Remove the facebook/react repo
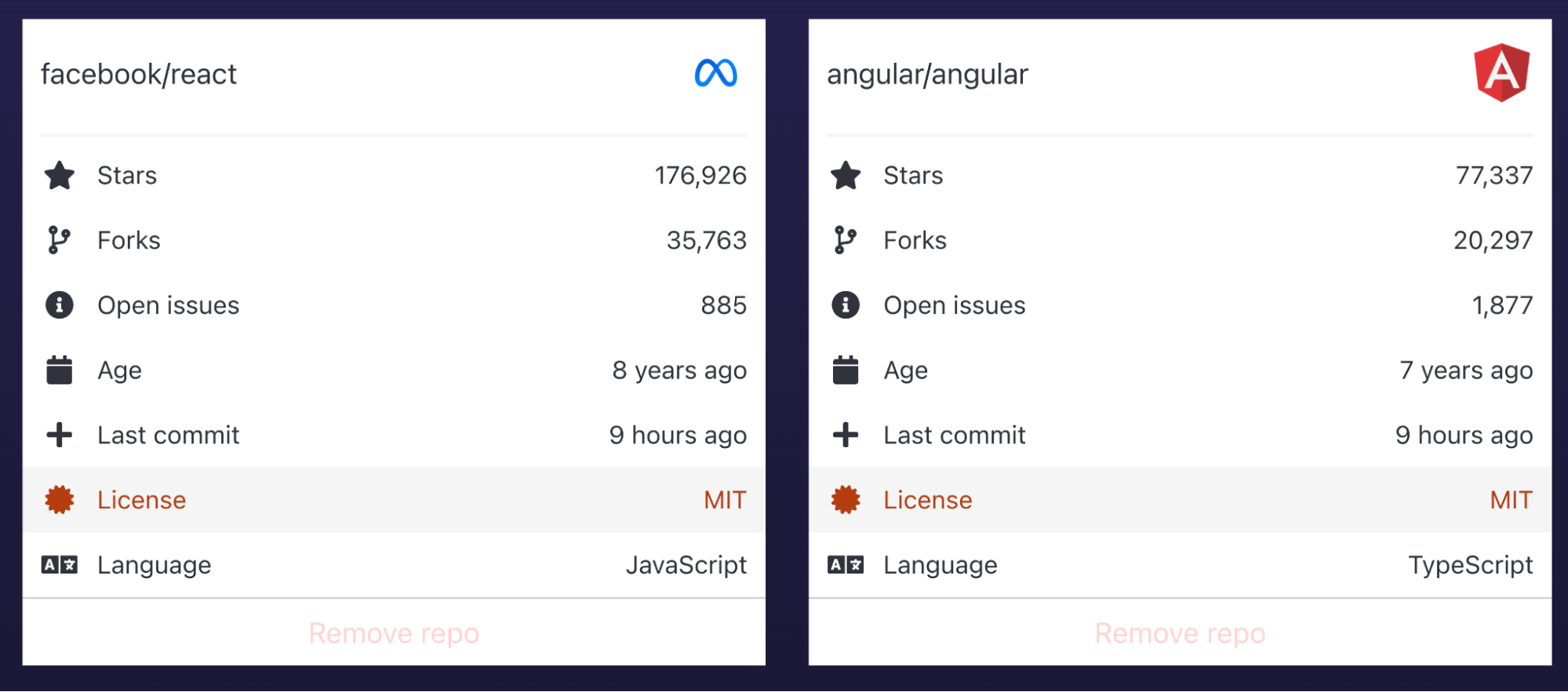1568x692 pixels. click(x=394, y=633)
